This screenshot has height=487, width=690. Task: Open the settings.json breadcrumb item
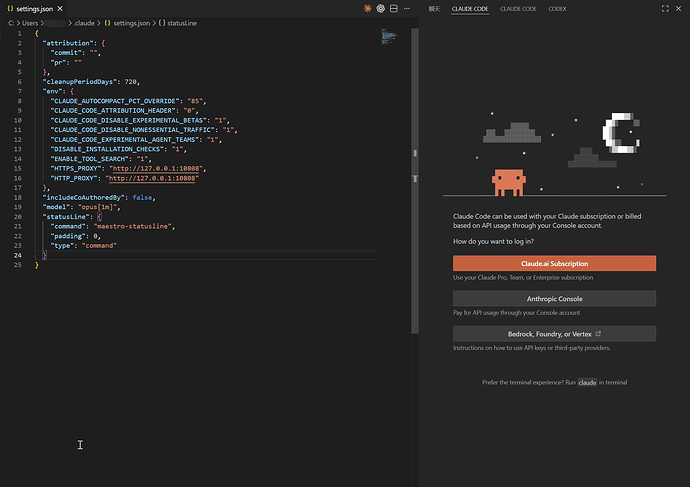127,23
